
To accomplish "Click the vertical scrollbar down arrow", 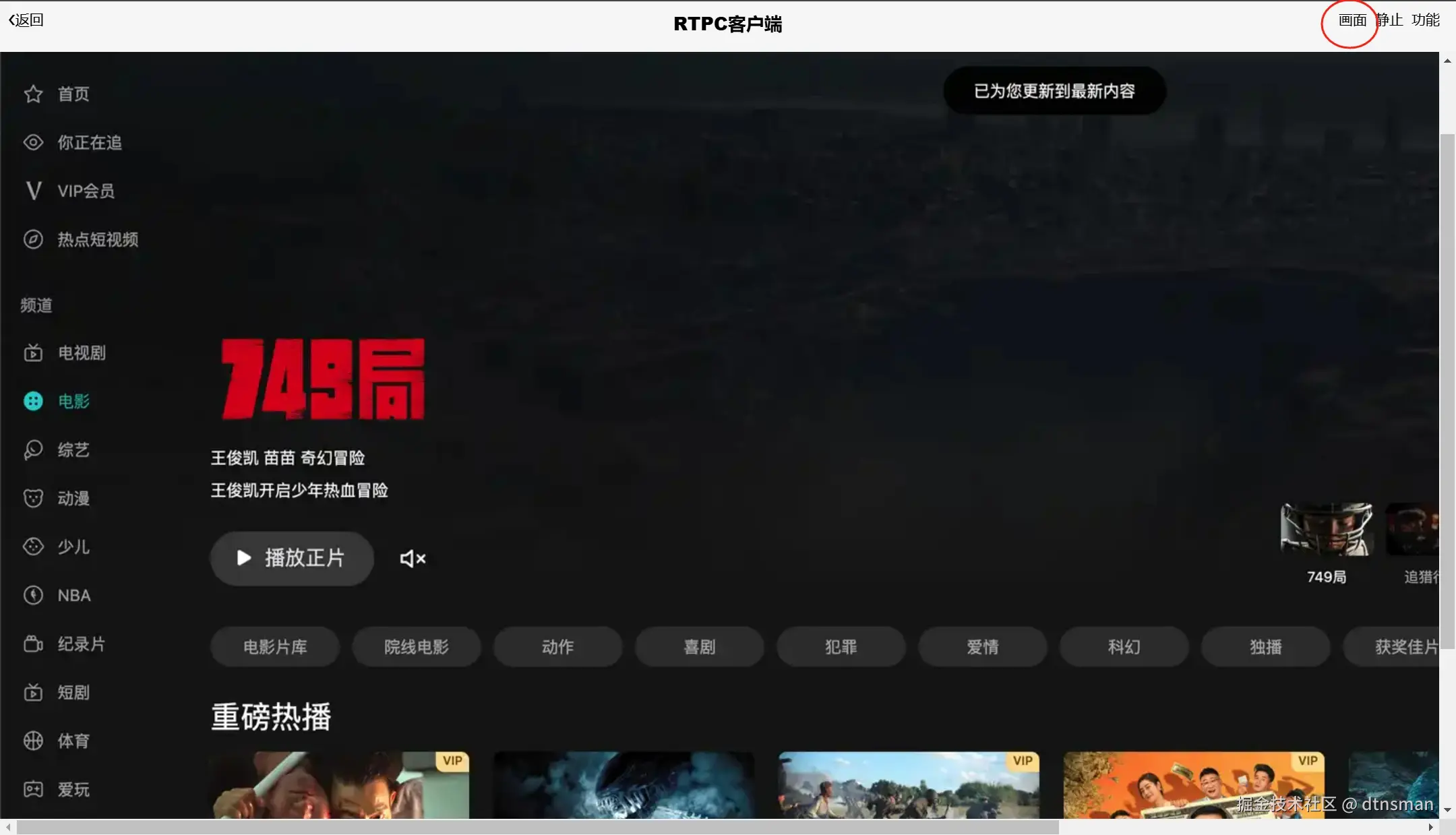I will (x=1447, y=809).
